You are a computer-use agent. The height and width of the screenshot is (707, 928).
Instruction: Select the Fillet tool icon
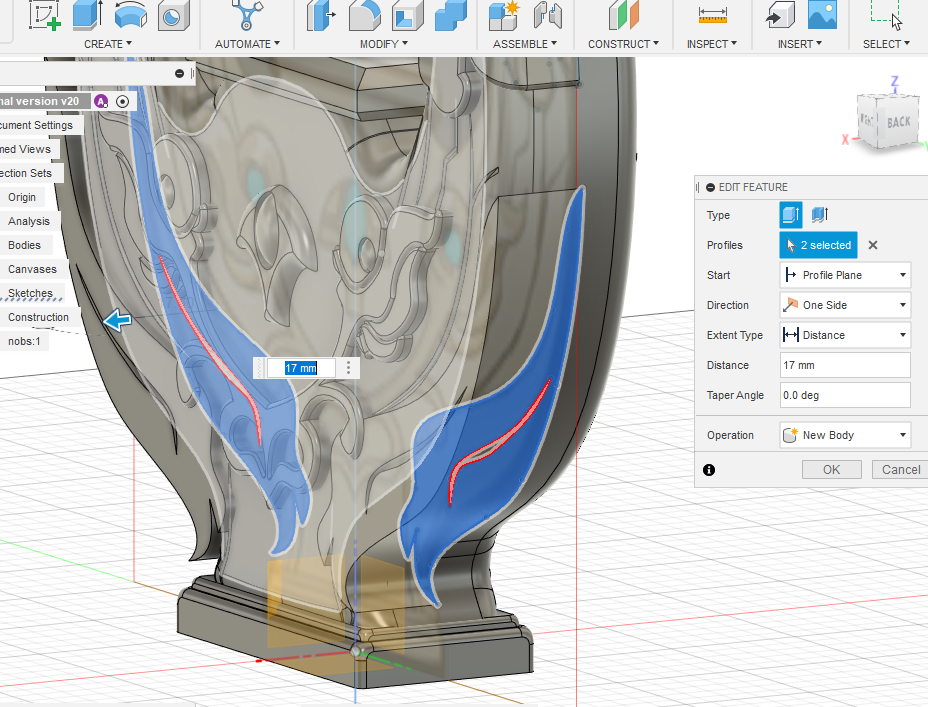[x=364, y=15]
